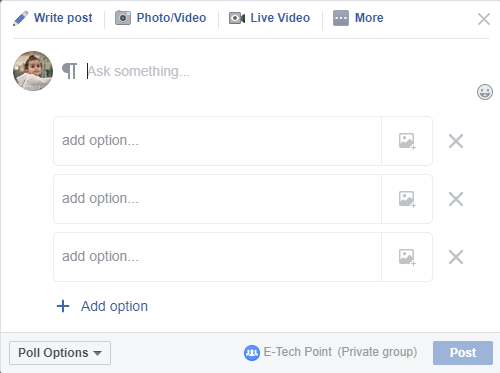Image resolution: width=500 pixels, height=373 pixels.
Task: Click the Post button
Action: coord(463,353)
